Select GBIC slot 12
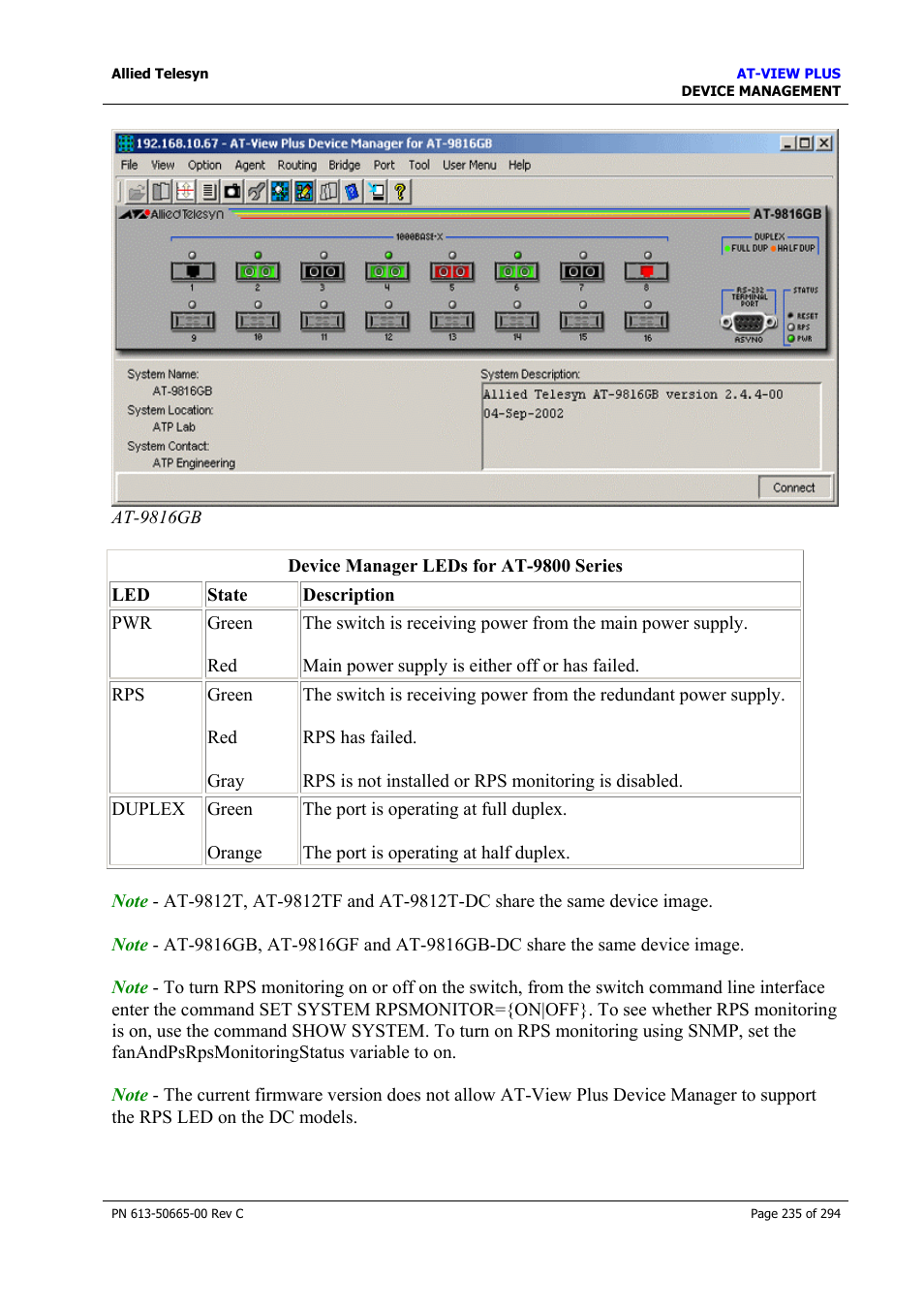The height and width of the screenshot is (1309, 924). point(387,321)
